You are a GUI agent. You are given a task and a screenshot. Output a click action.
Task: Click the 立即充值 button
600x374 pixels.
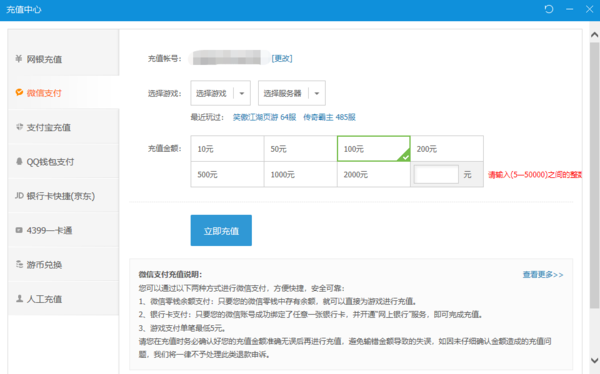click(221, 230)
